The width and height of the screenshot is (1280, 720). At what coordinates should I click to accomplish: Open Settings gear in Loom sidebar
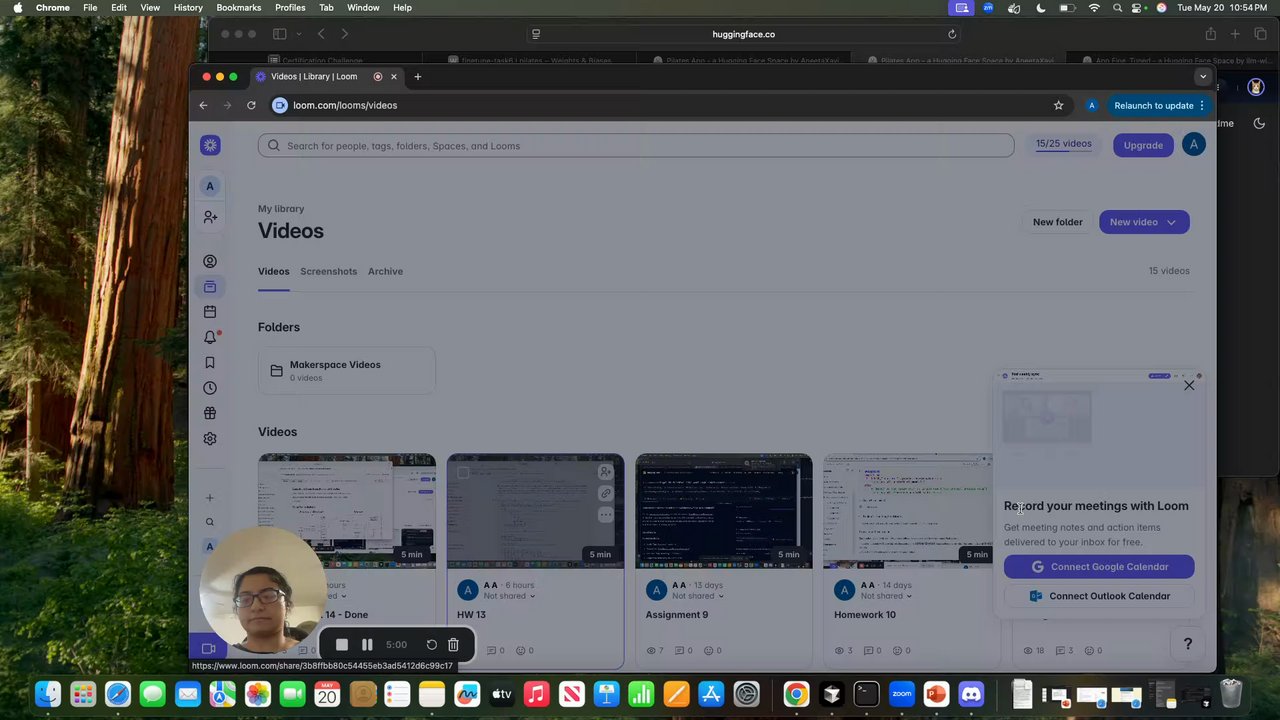click(x=210, y=439)
